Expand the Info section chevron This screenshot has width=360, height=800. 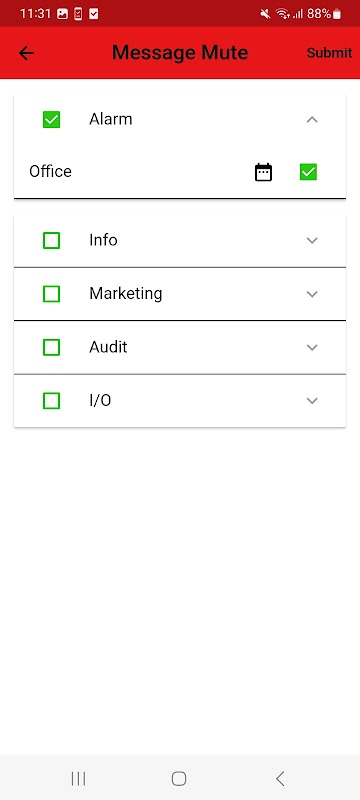pos(312,240)
